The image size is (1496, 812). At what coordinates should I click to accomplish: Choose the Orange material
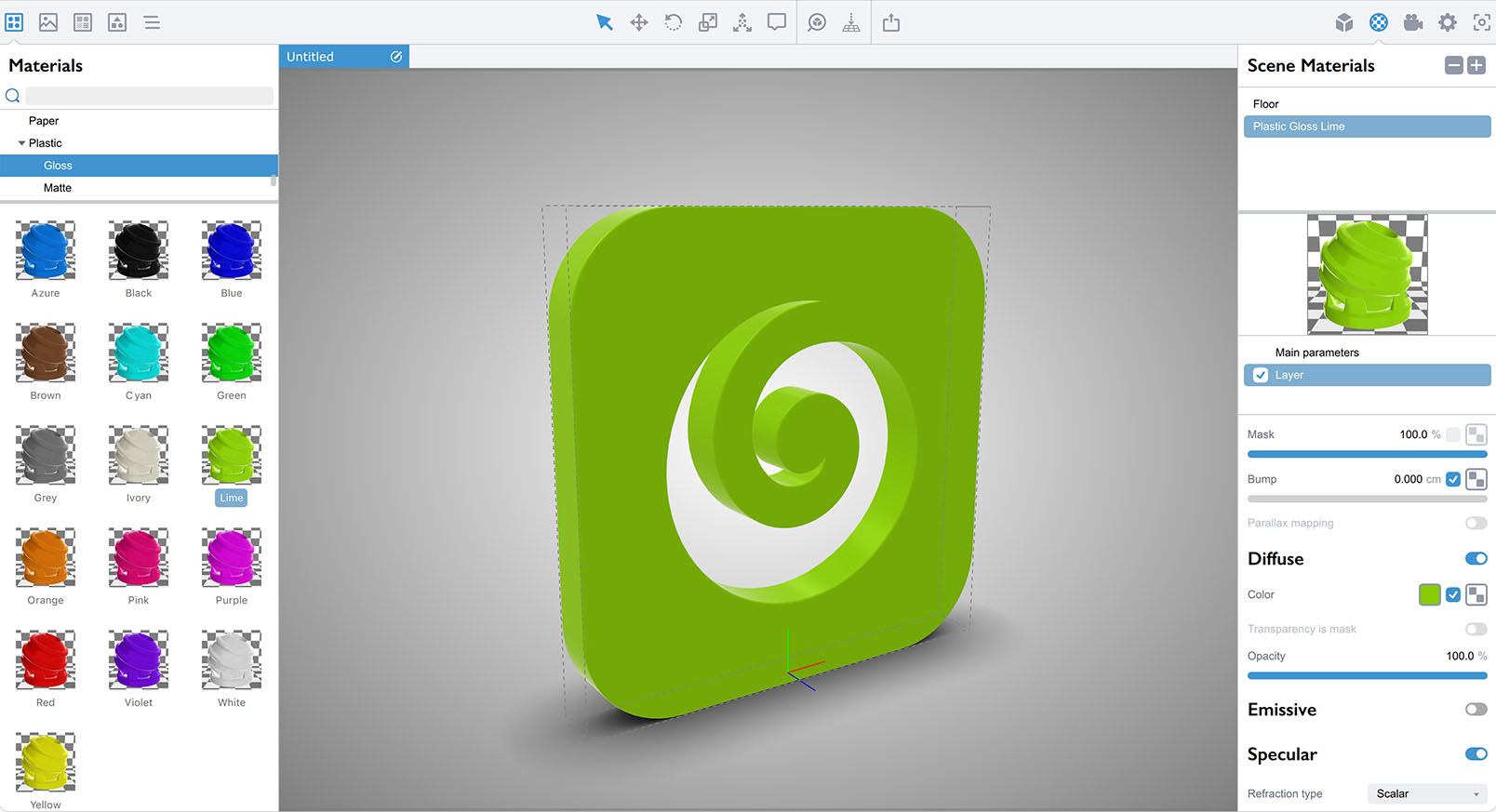coord(46,557)
